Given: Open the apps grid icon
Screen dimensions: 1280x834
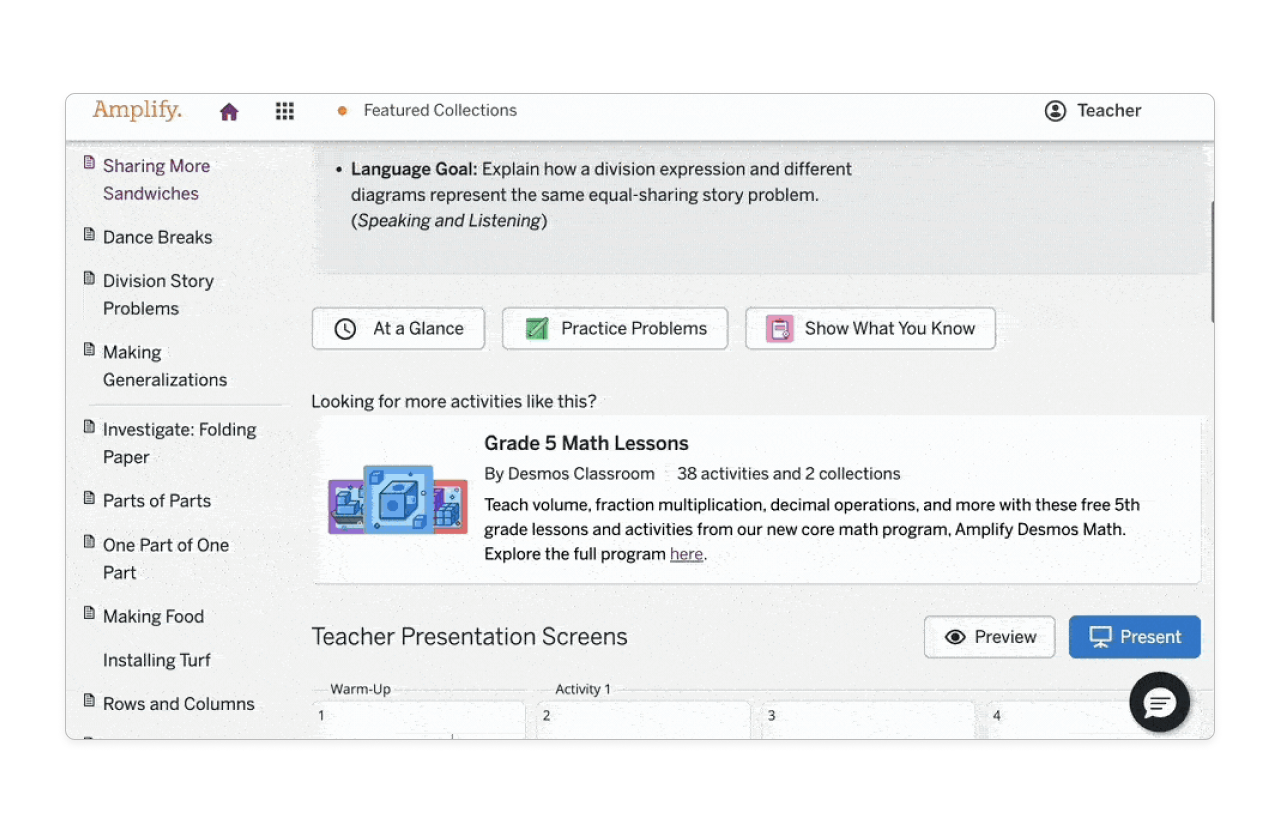Looking at the screenshot, I should 284,111.
